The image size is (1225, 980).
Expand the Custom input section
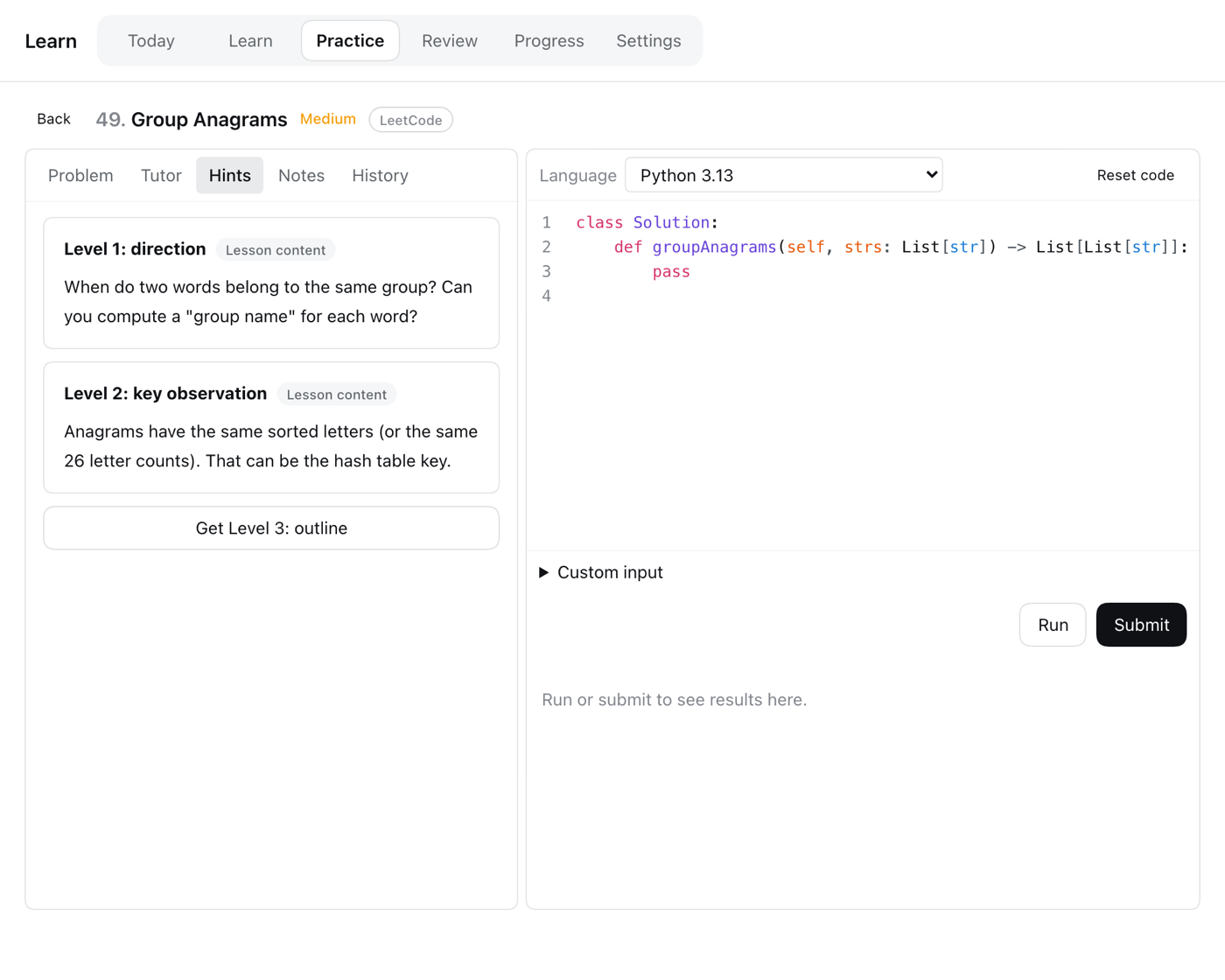click(x=601, y=572)
